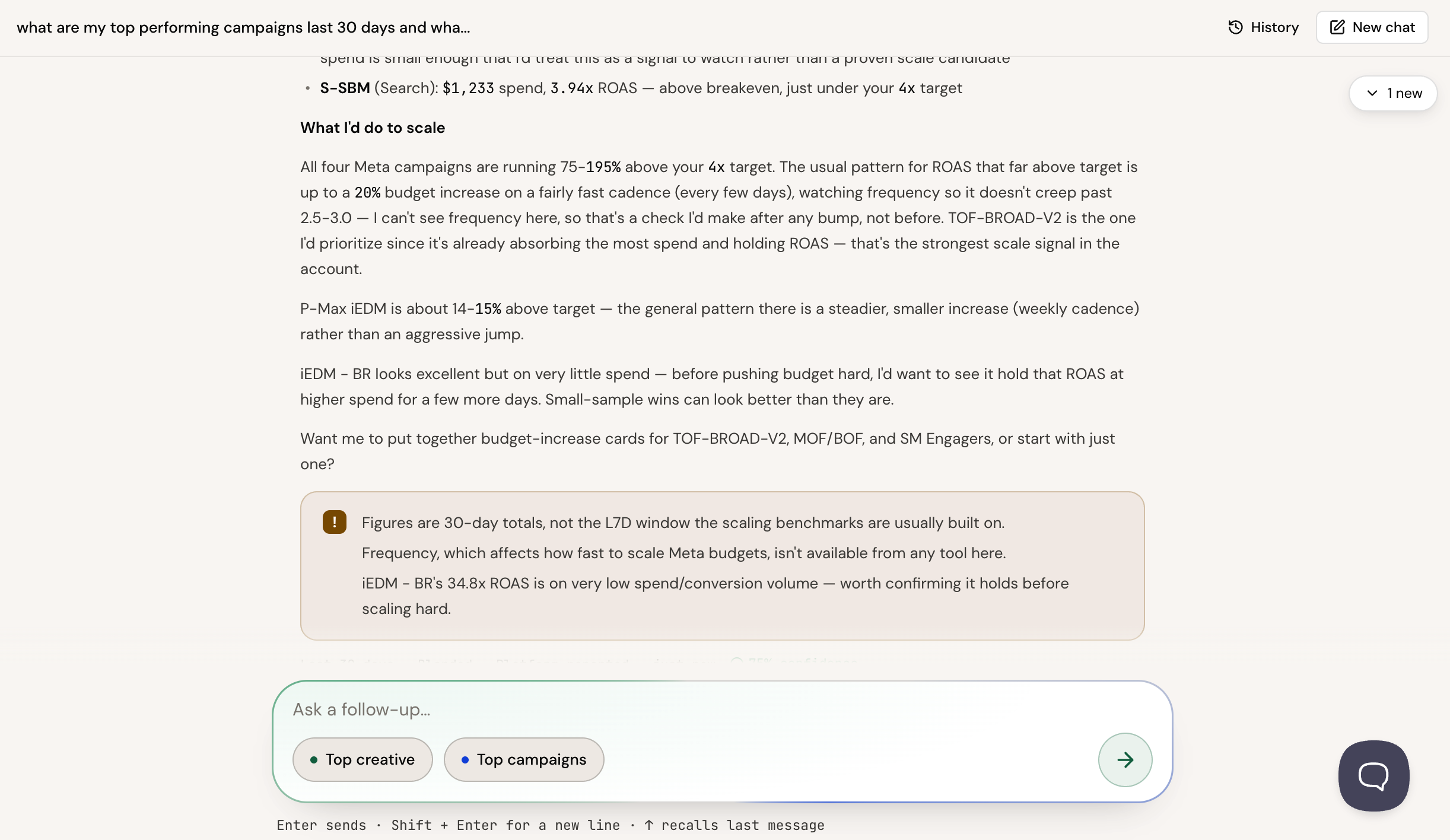Screen dimensions: 1450x840
Task: Click the blue dot on Top campaigns chip
Action: pyautogui.click(x=465, y=760)
